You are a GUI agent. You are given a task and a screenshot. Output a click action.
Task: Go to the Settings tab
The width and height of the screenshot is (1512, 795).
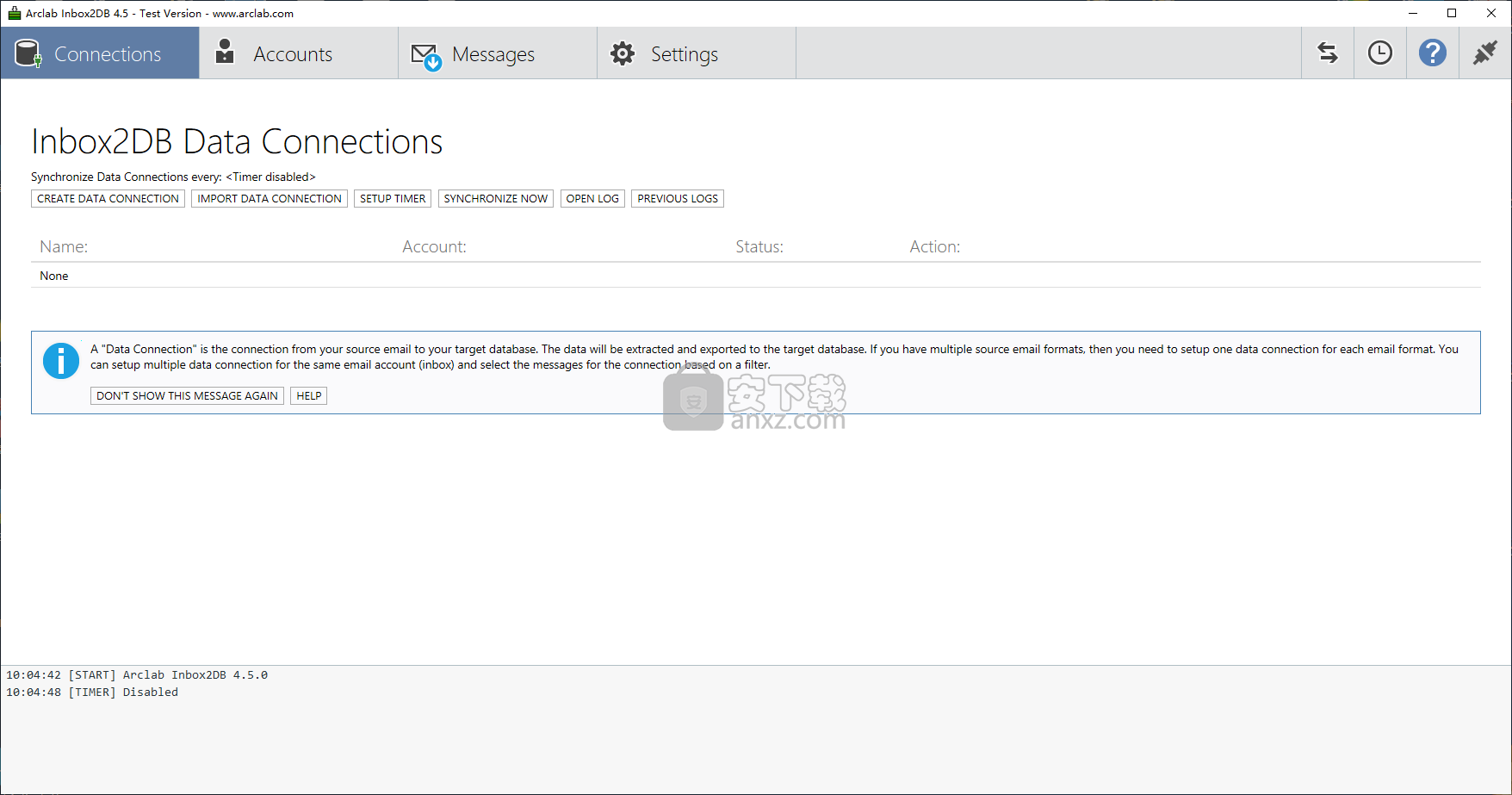697,53
